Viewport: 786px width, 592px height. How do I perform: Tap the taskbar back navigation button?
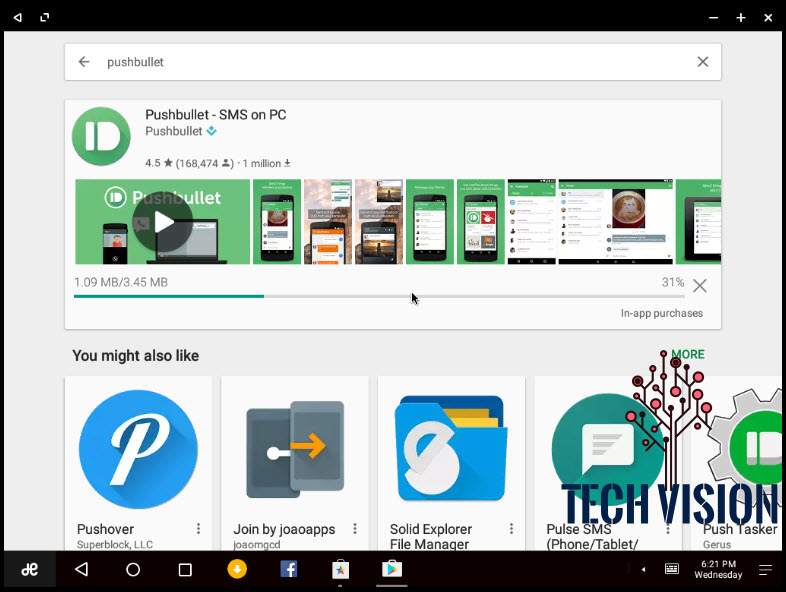[81, 569]
